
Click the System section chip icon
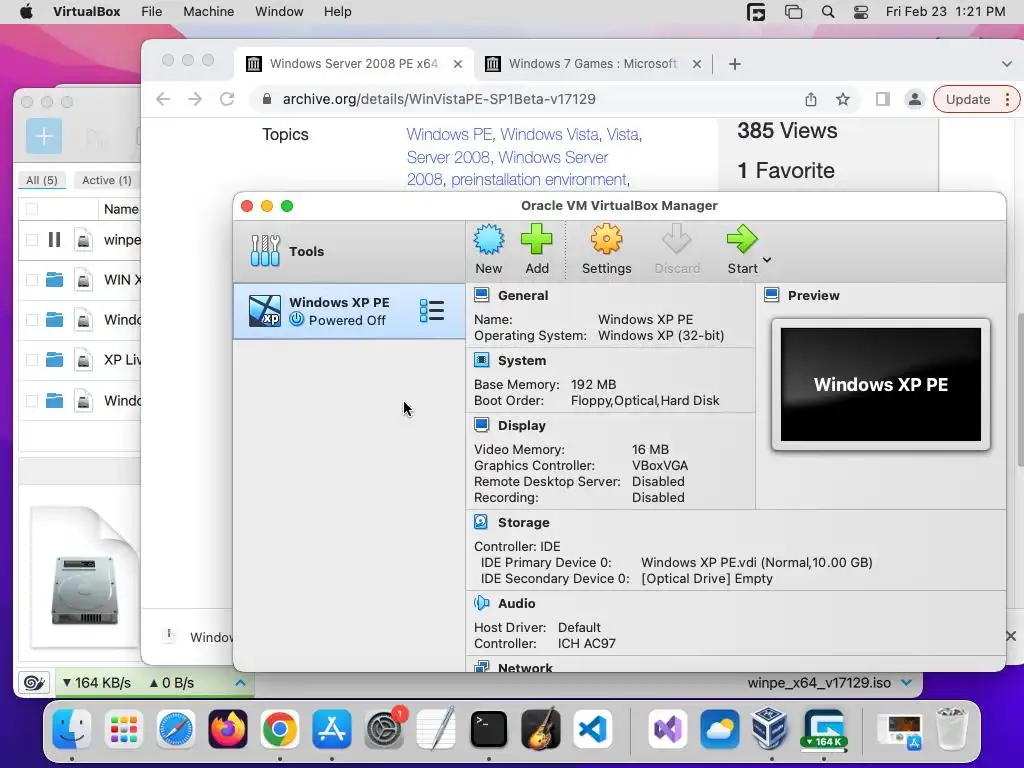tap(482, 360)
